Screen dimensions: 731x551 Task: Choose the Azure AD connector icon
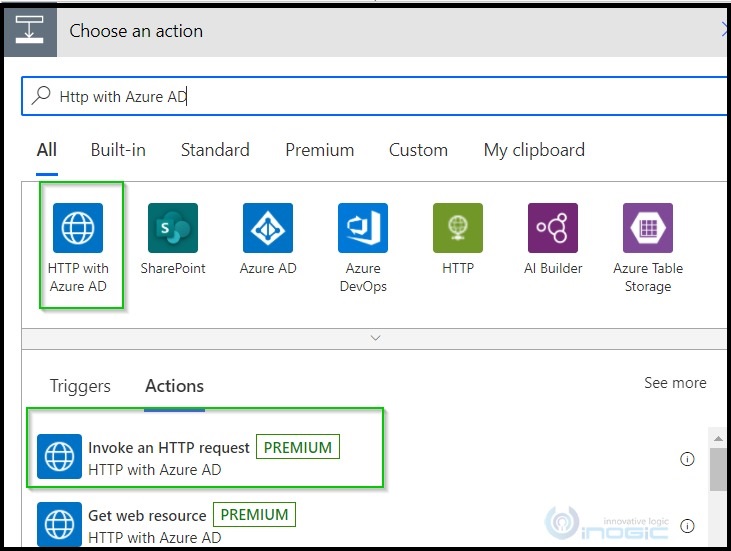(x=268, y=228)
